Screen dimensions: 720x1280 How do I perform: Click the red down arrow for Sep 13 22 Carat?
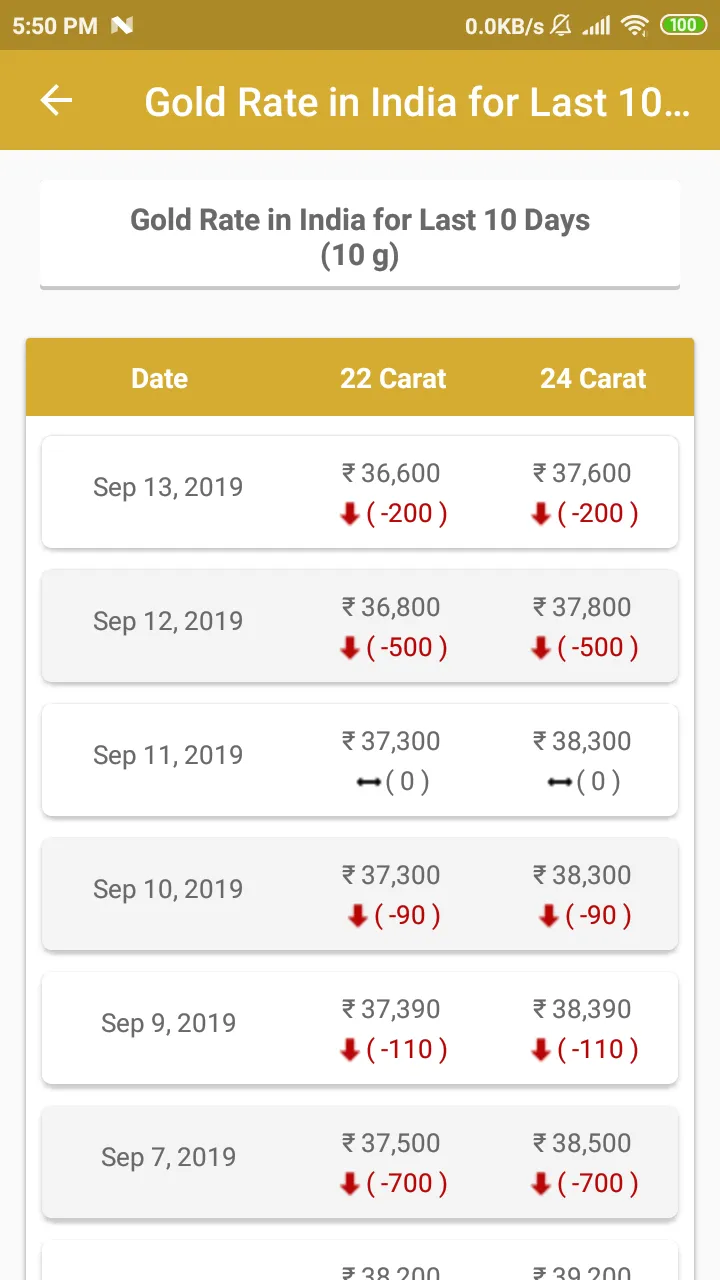[x=350, y=515]
